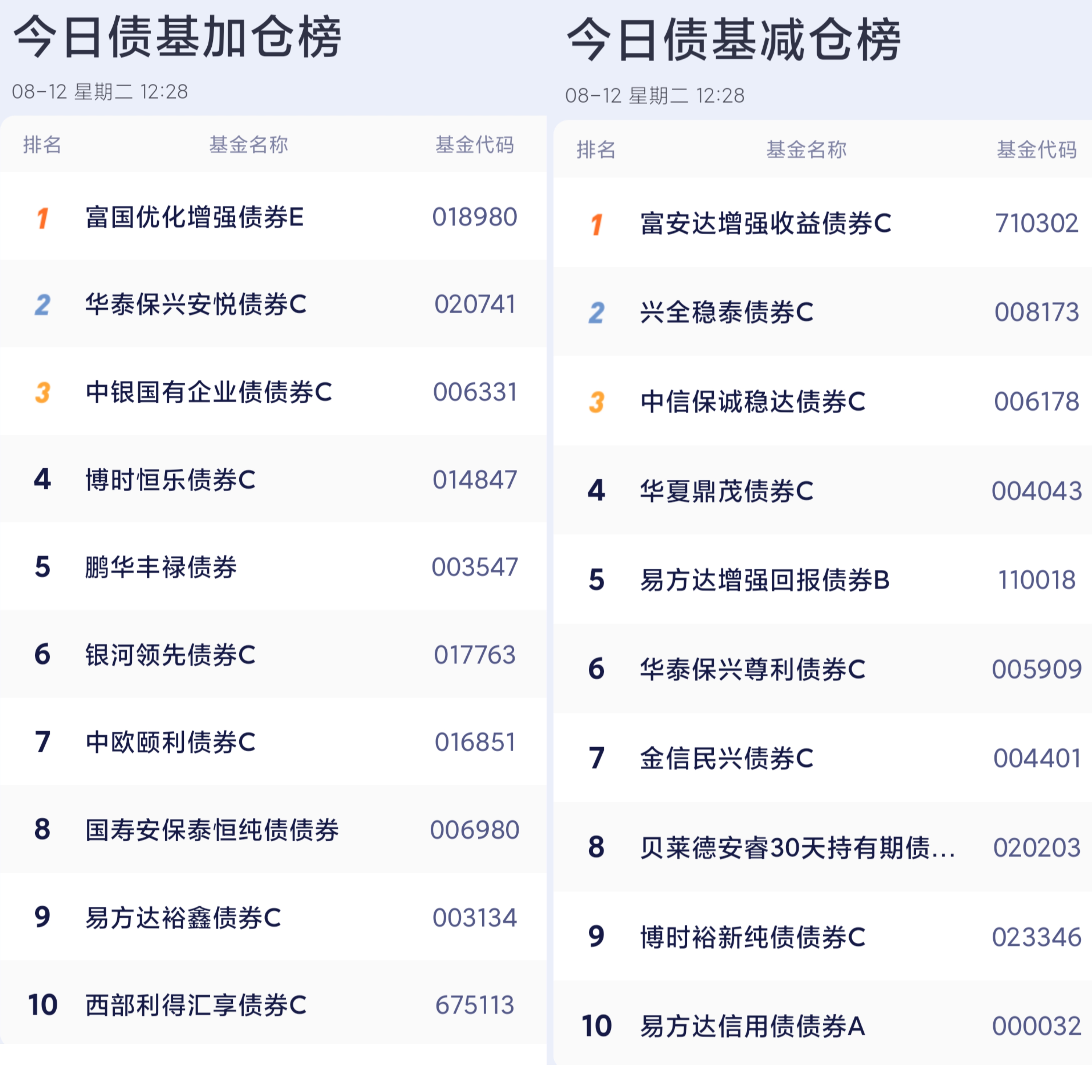Open fund 鹏华丰禄债券
This screenshot has width=1092, height=1092.
[161, 567]
